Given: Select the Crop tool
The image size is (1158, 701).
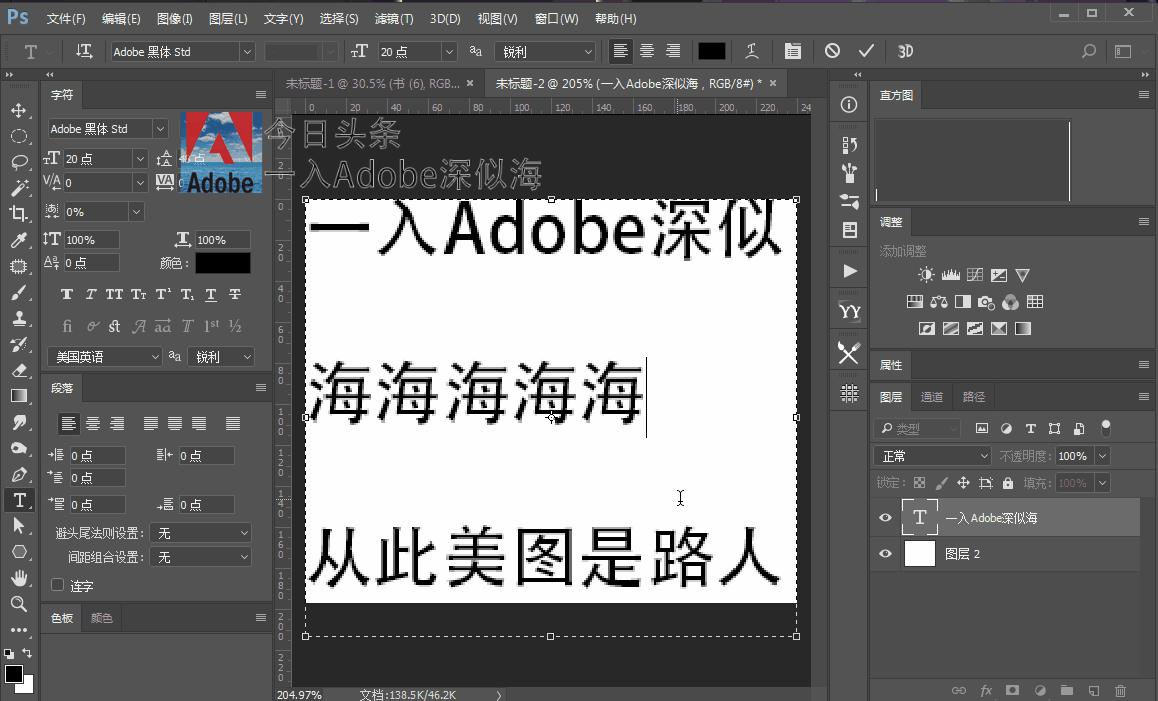Looking at the screenshot, I should [16, 211].
